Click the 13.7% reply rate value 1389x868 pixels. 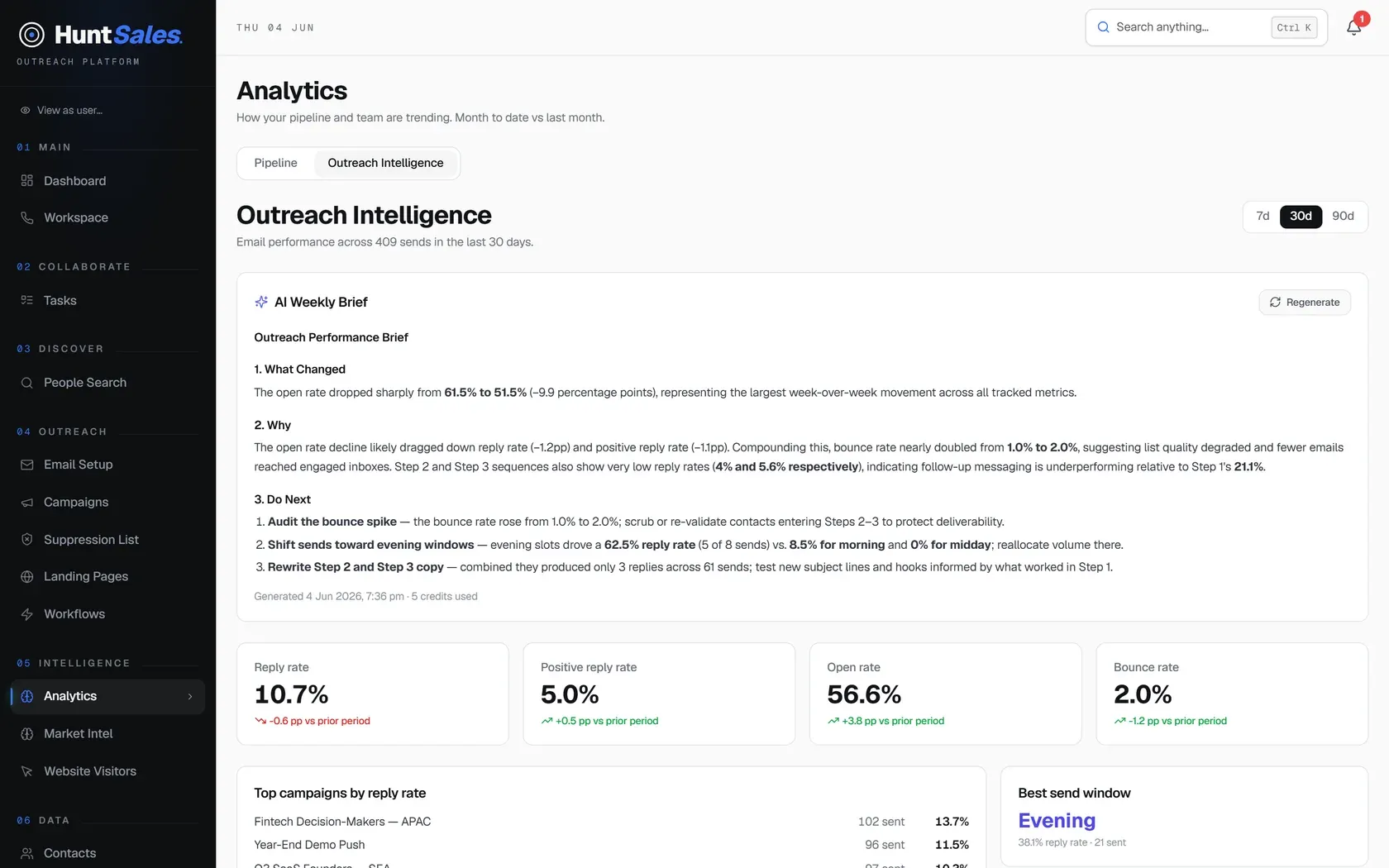(952, 822)
